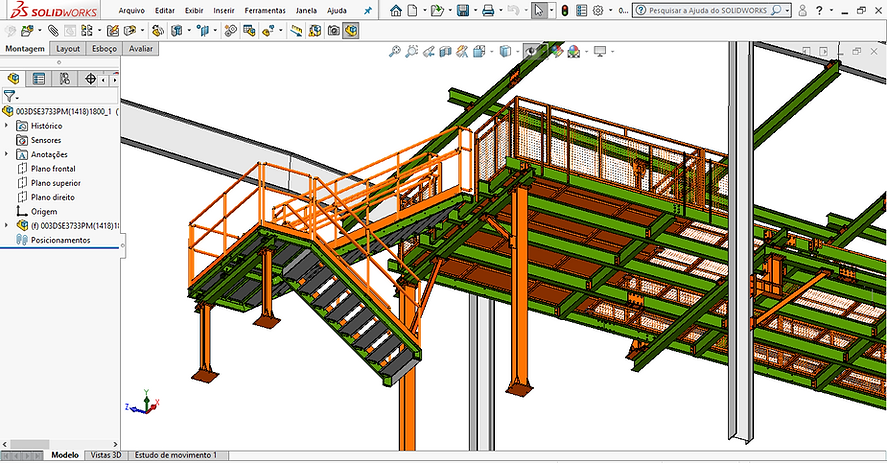Image resolution: width=887 pixels, height=463 pixels.
Task: Switch to the Vistas 3D bottom tab
Action: [106, 455]
